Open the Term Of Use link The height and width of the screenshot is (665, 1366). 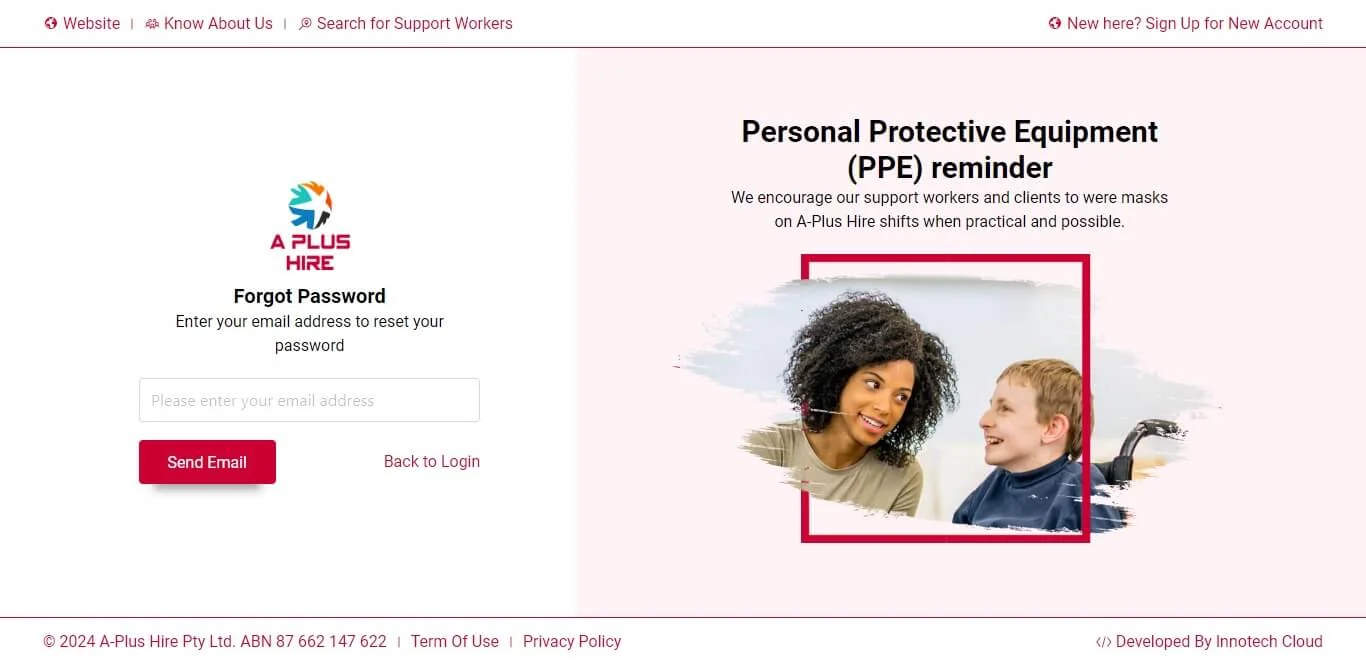pos(455,642)
